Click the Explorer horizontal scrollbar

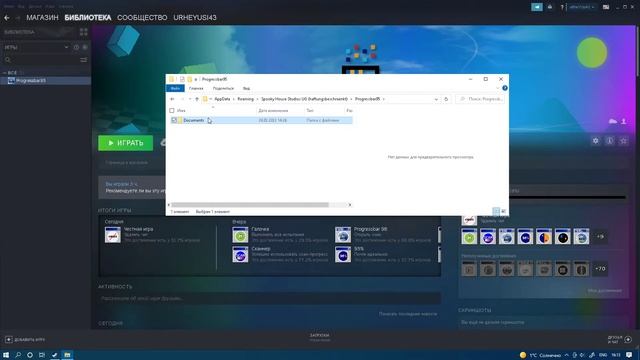(x=250, y=205)
